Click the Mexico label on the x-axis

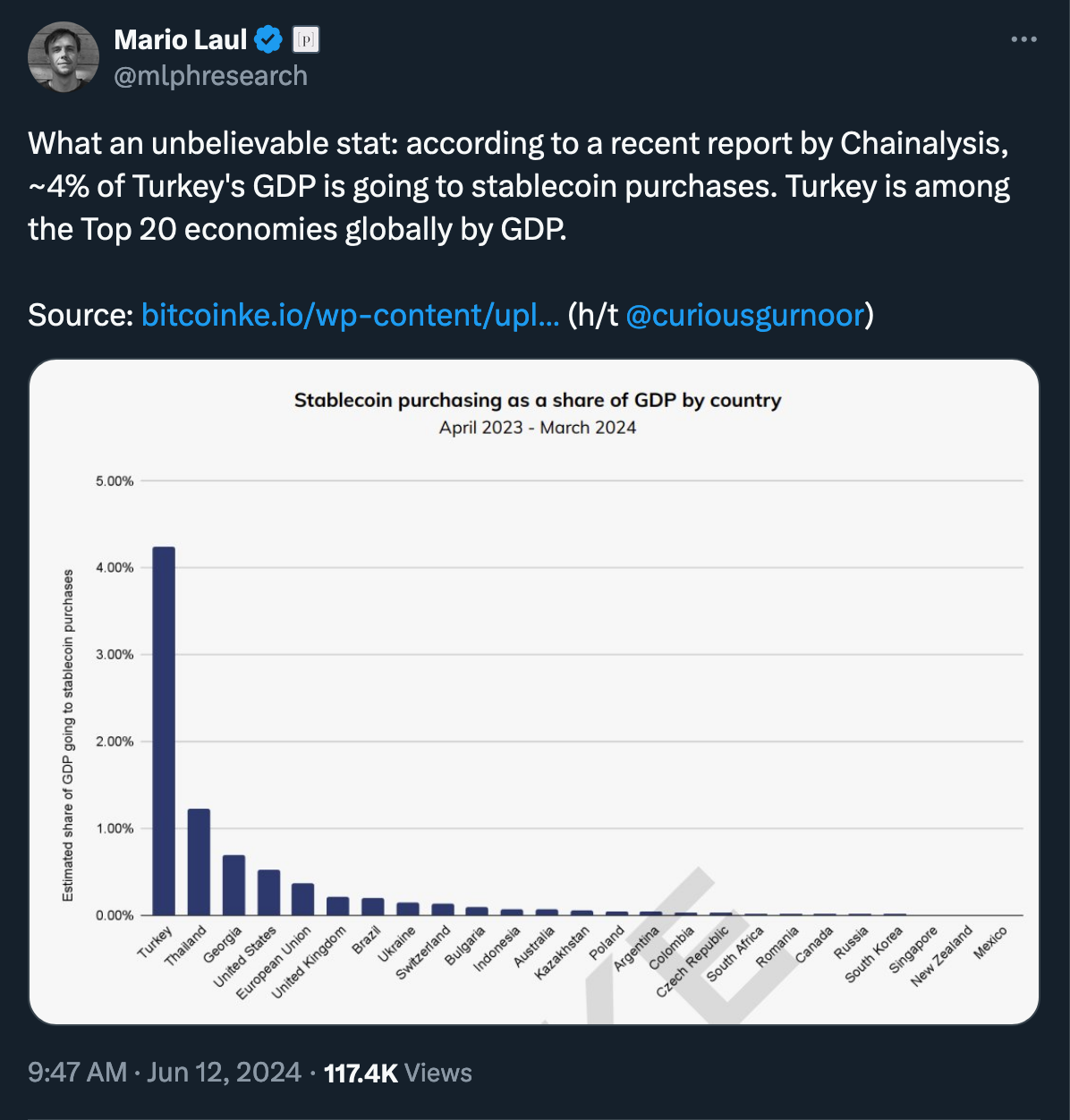click(x=990, y=943)
